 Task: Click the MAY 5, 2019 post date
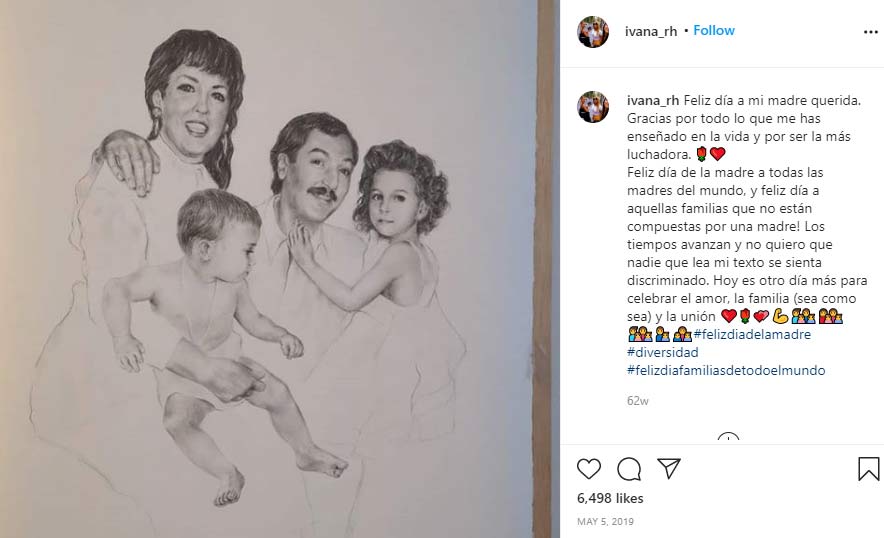tap(605, 521)
